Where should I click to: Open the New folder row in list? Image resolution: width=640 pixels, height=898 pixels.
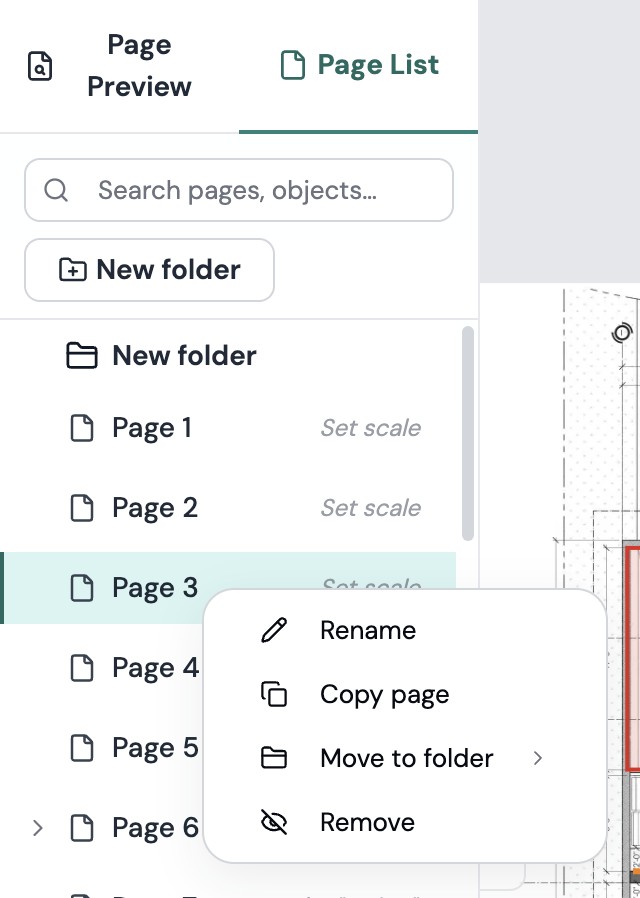pos(228,356)
